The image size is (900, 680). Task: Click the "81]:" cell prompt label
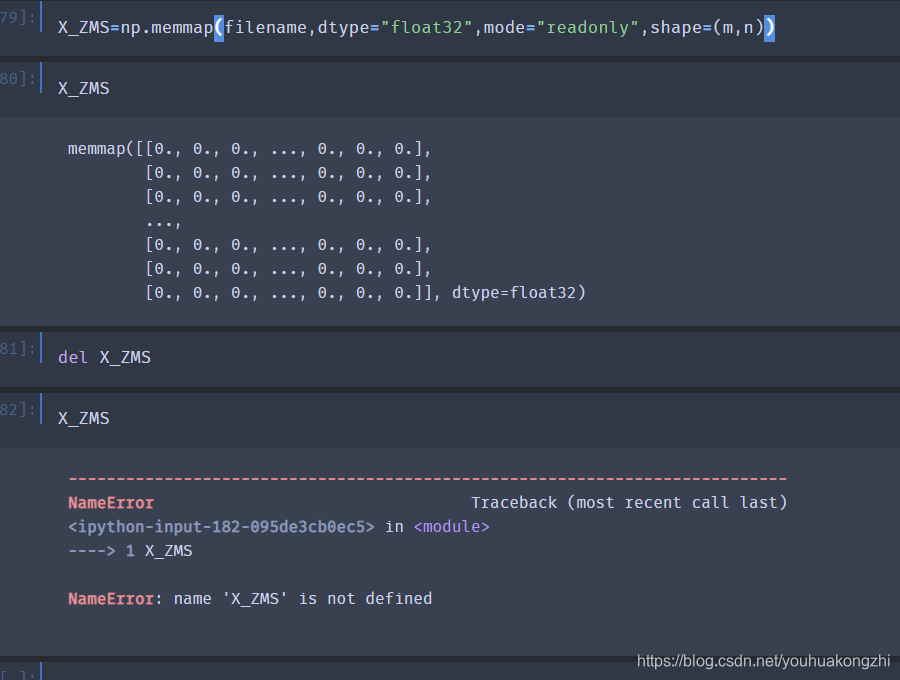click(x=18, y=348)
